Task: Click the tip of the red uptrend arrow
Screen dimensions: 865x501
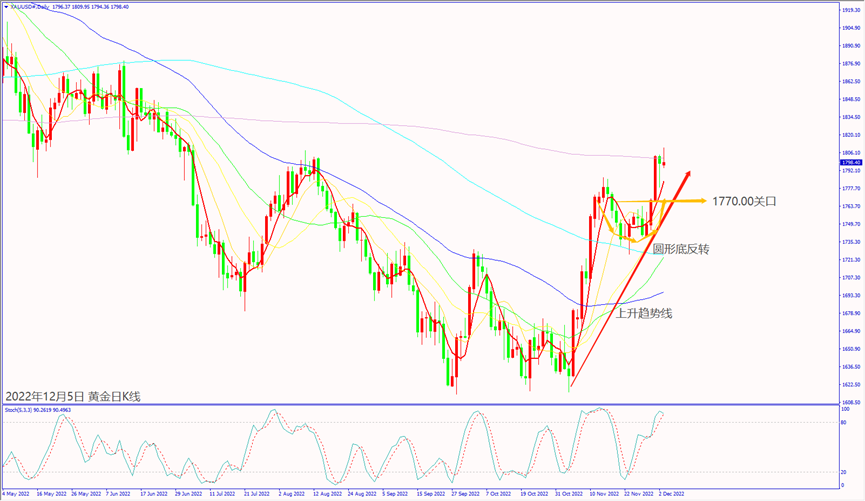Action: 688,174
